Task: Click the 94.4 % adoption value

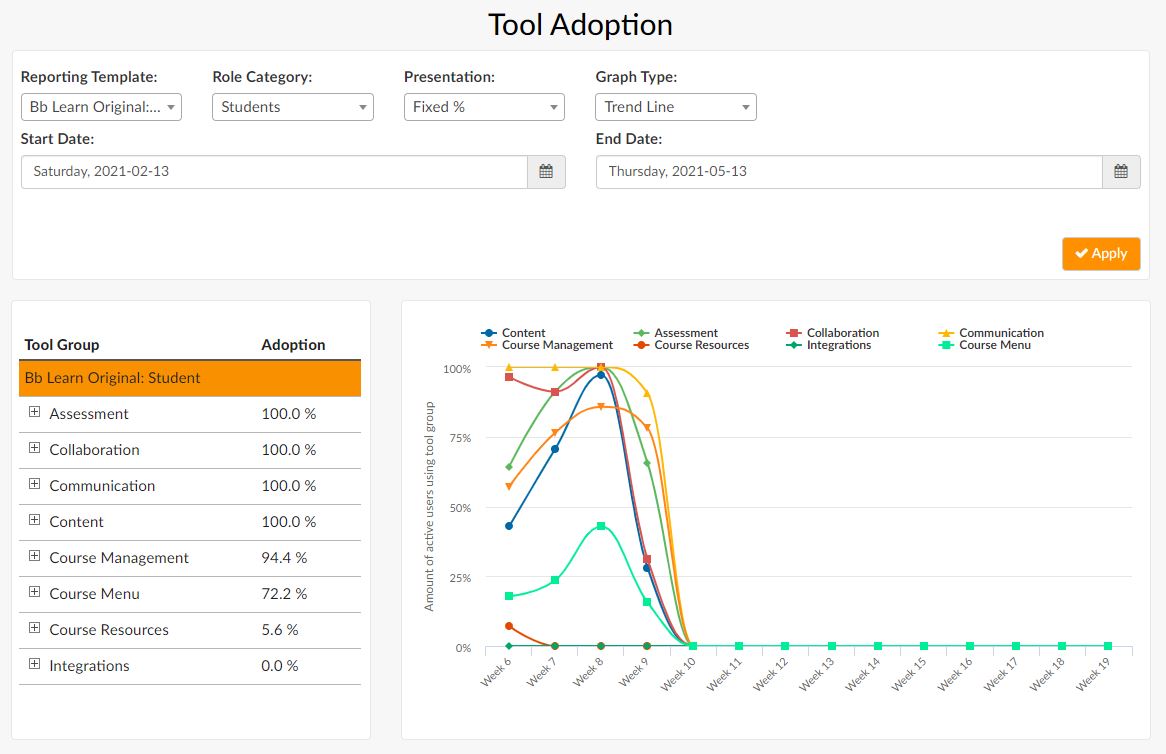Action: (x=284, y=558)
